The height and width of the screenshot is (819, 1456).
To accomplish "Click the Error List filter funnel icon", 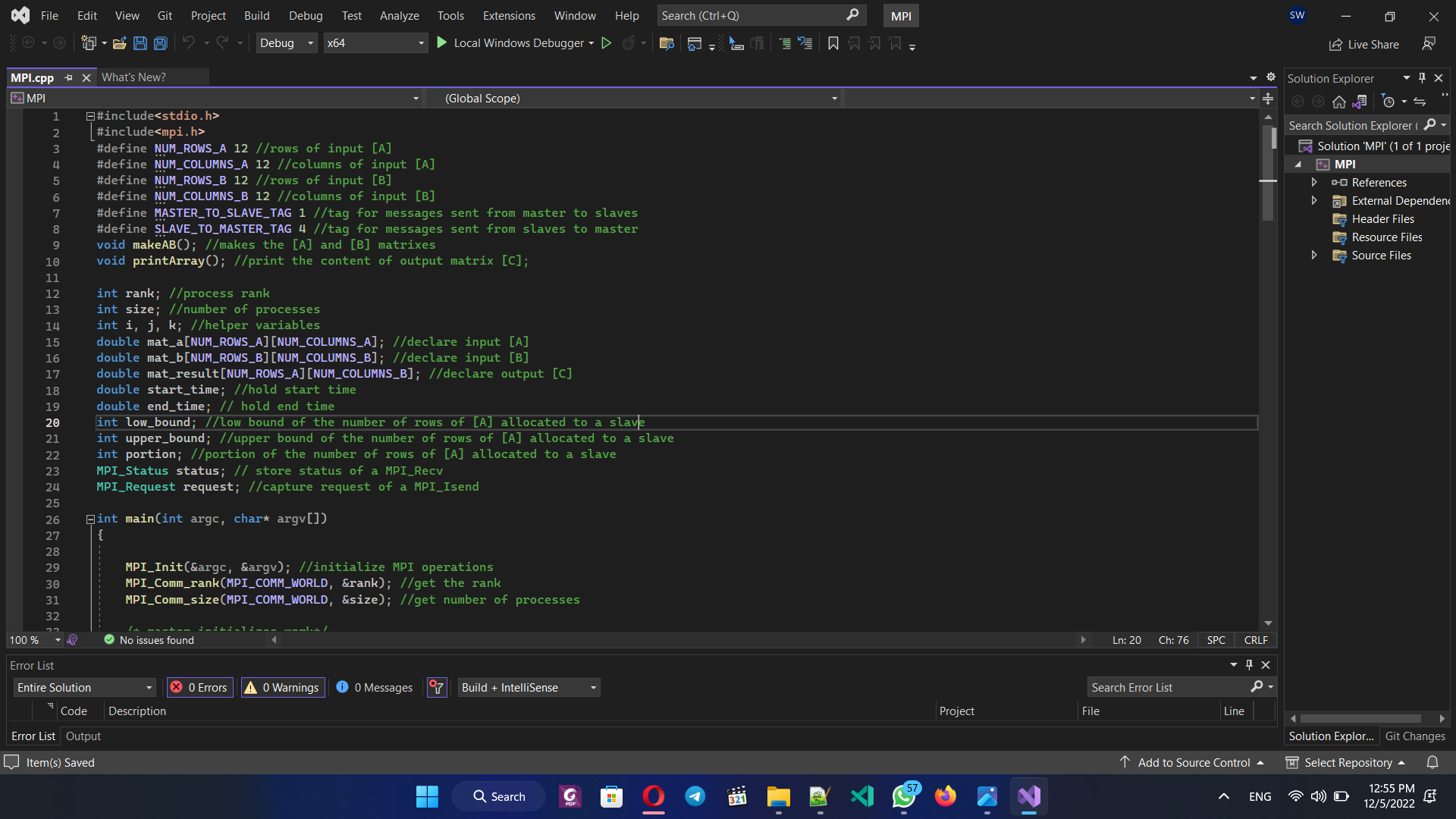I will pos(437,688).
